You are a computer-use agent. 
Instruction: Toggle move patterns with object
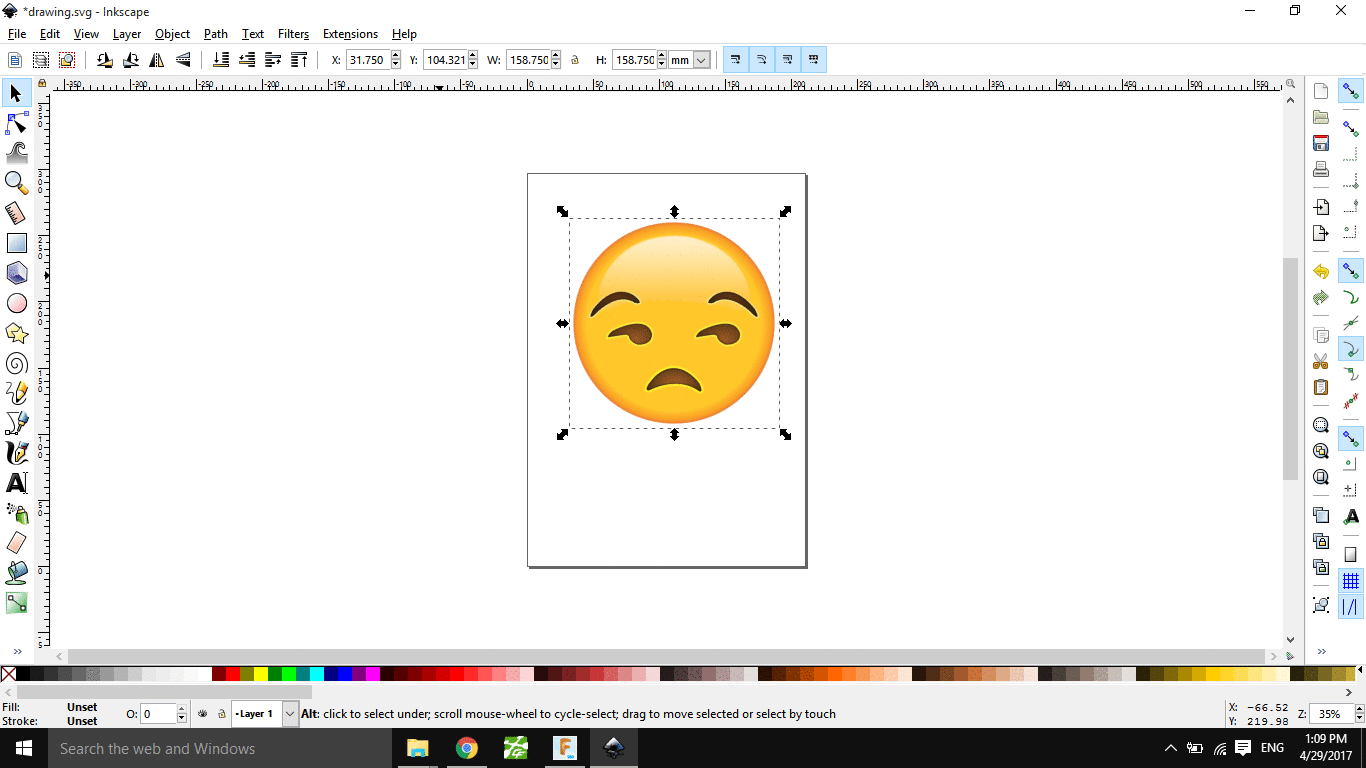[x=813, y=60]
